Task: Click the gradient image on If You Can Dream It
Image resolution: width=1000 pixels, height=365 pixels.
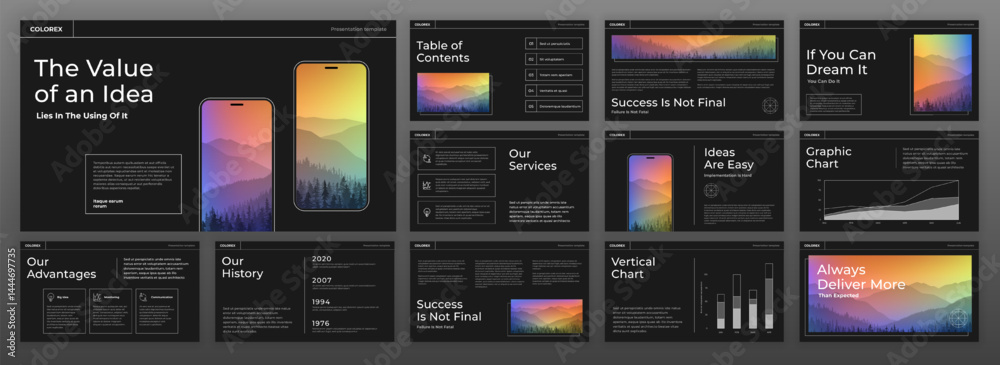Action: tap(943, 73)
